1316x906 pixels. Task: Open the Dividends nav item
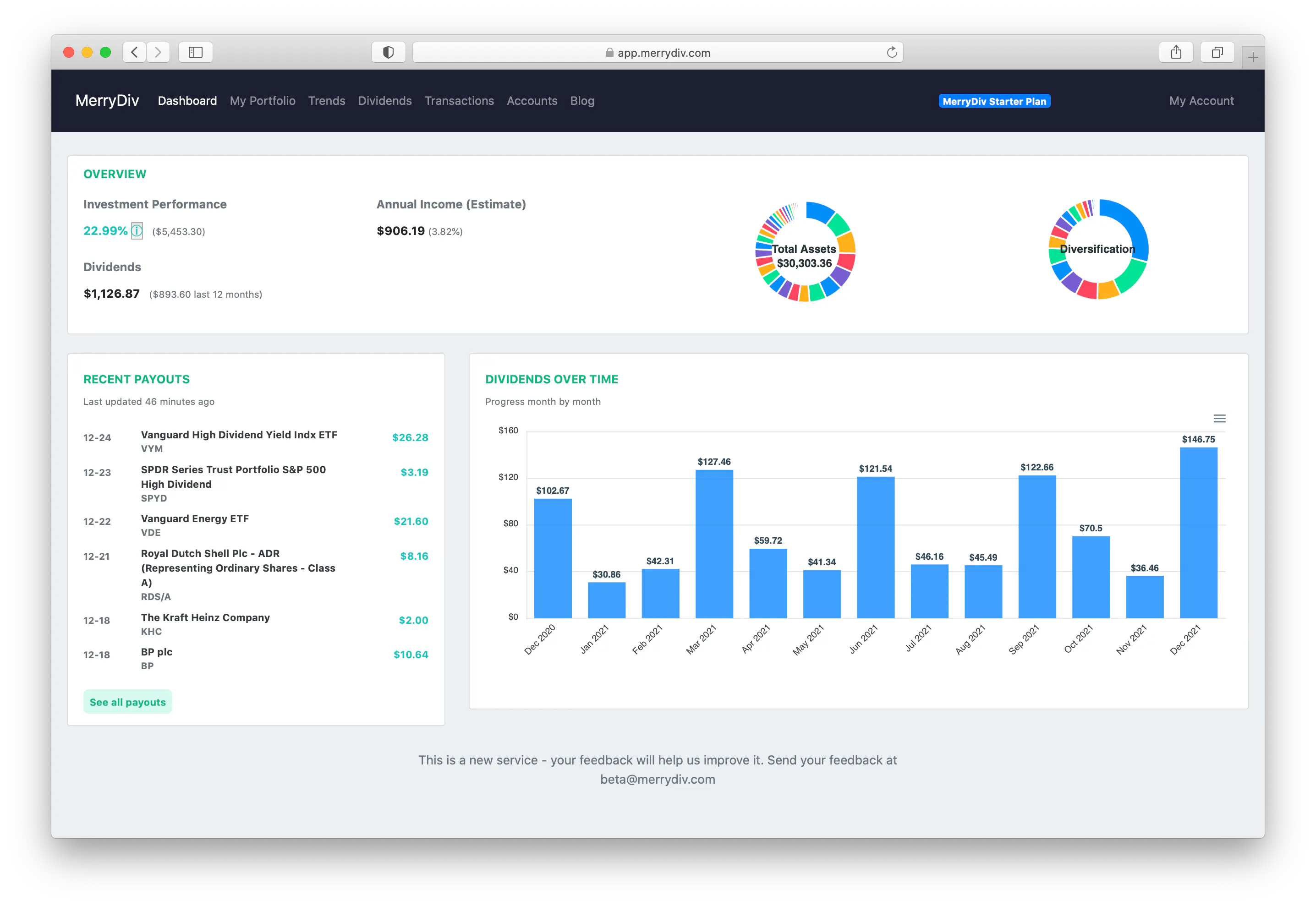click(385, 101)
